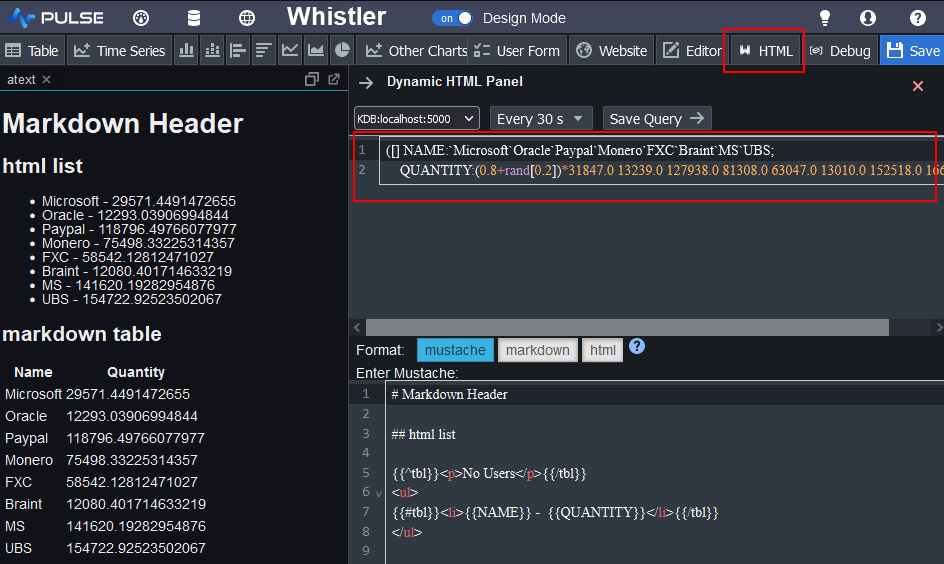
Task: Click the {{#tbl}} list template line
Action: click(555, 512)
